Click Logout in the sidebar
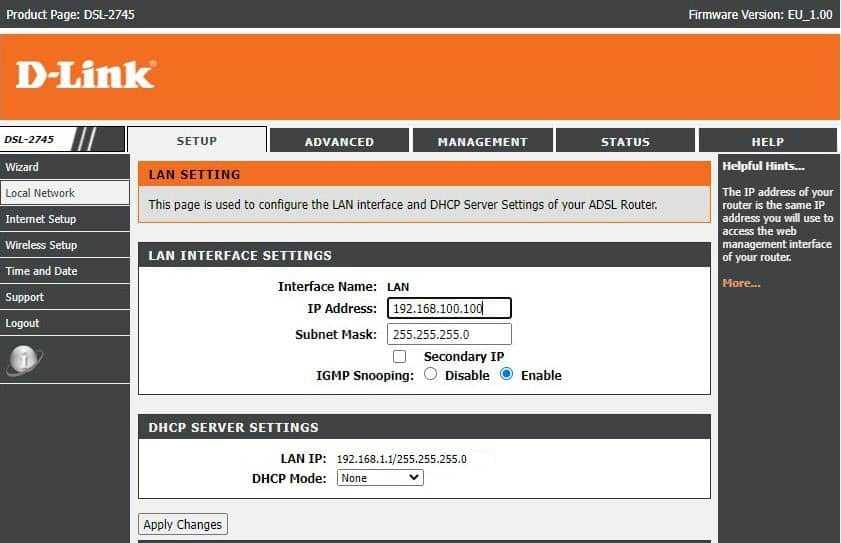Image resolution: width=841 pixels, height=543 pixels. point(64,323)
